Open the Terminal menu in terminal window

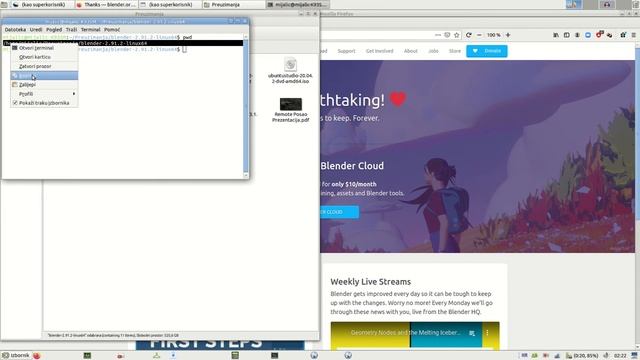point(91,30)
